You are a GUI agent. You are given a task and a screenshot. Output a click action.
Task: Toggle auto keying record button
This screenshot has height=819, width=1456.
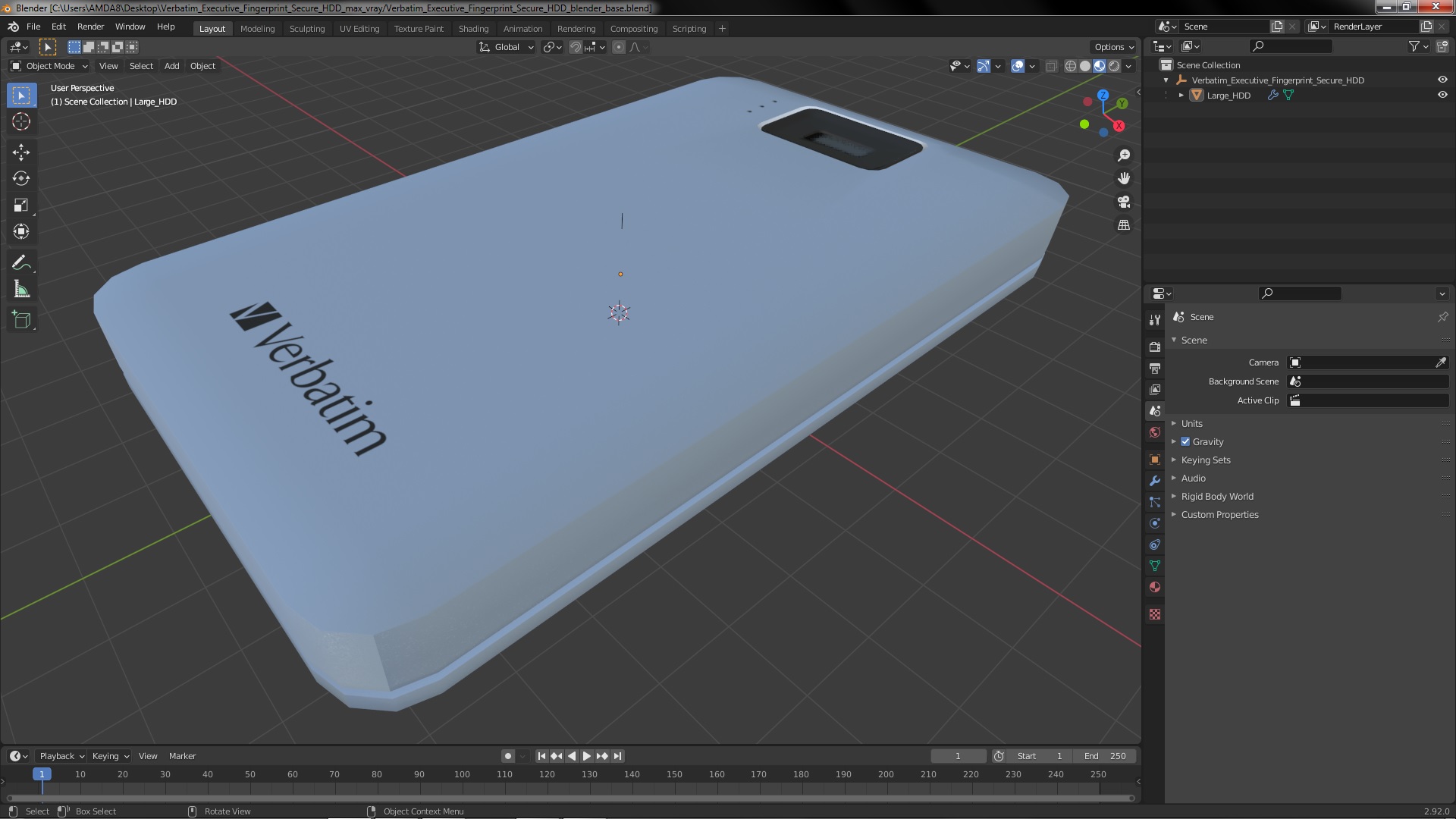tap(508, 756)
